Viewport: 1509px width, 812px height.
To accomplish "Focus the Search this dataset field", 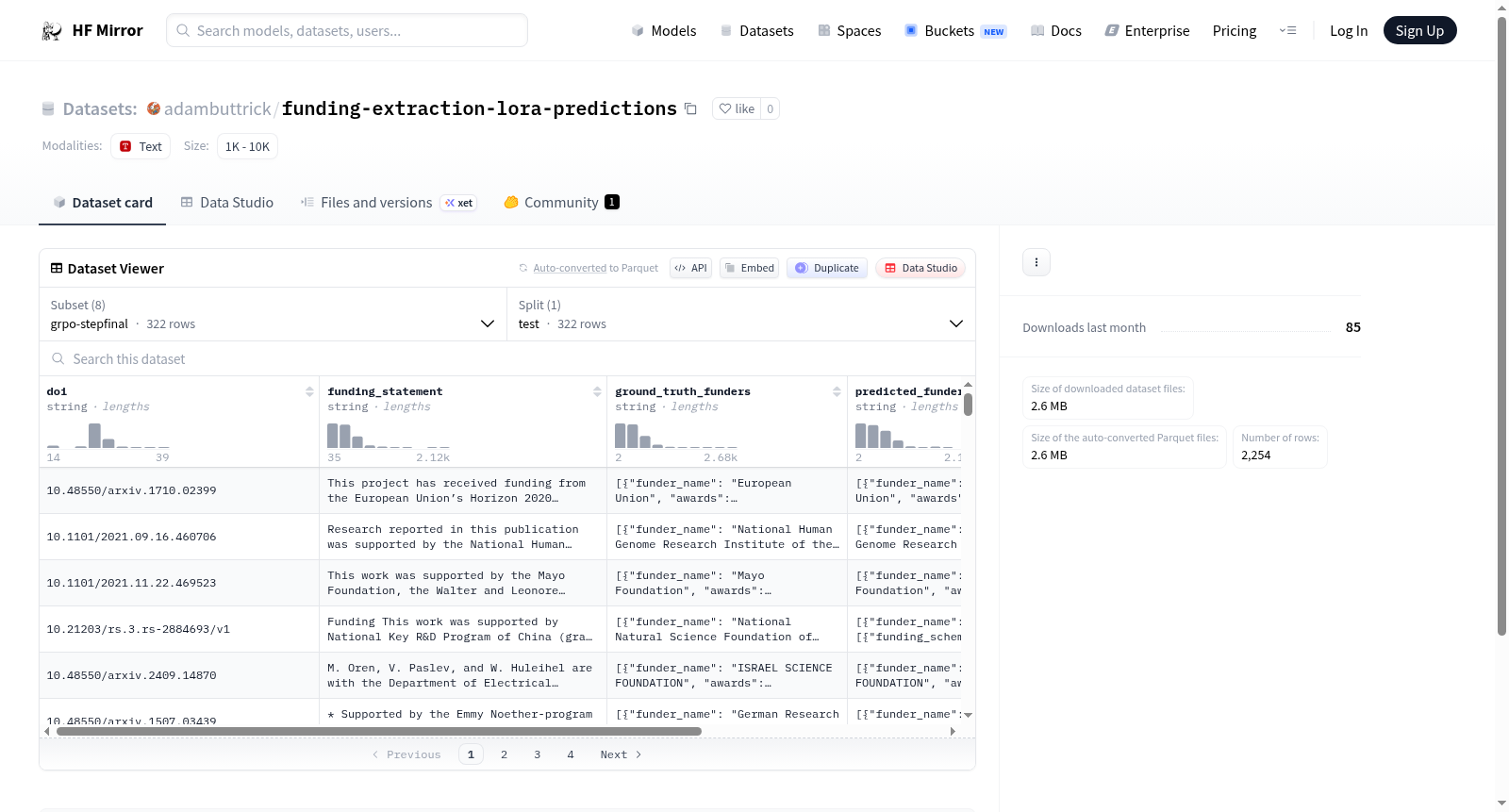I will (507, 358).
